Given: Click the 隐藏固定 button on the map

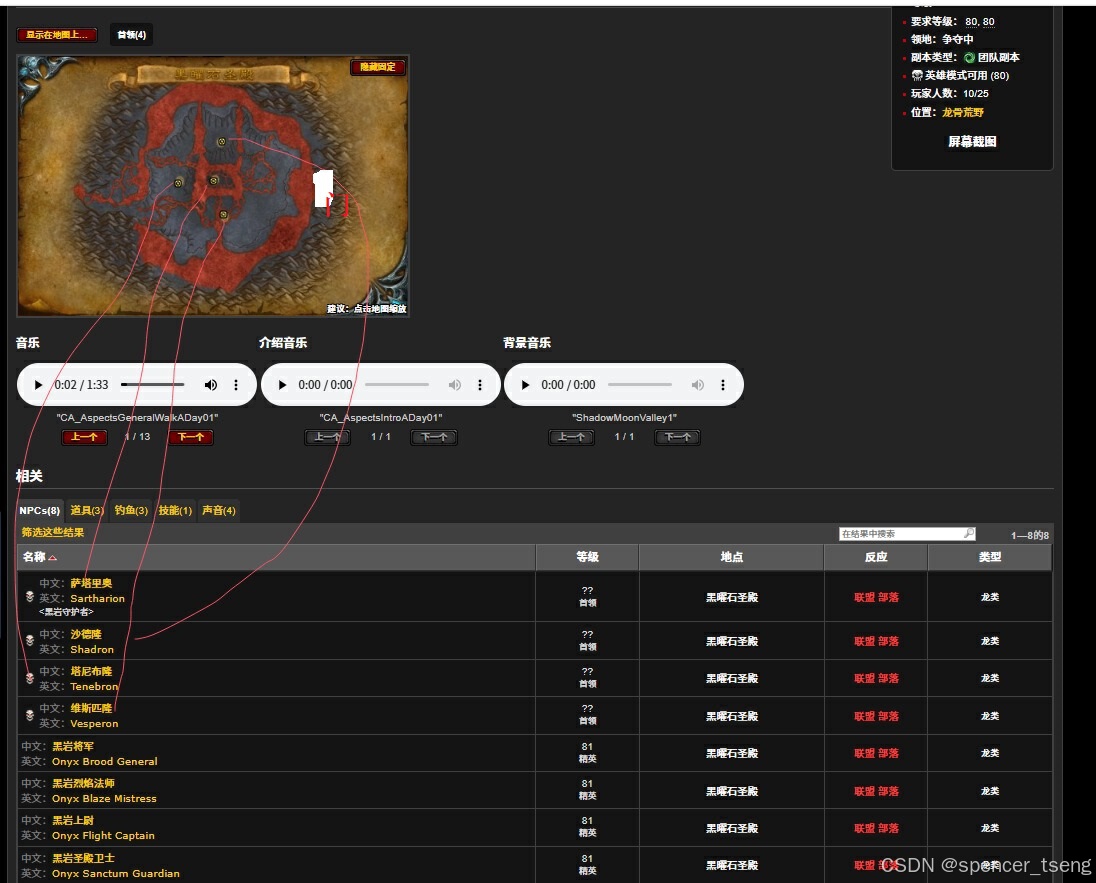Looking at the screenshot, I should click(377, 67).
